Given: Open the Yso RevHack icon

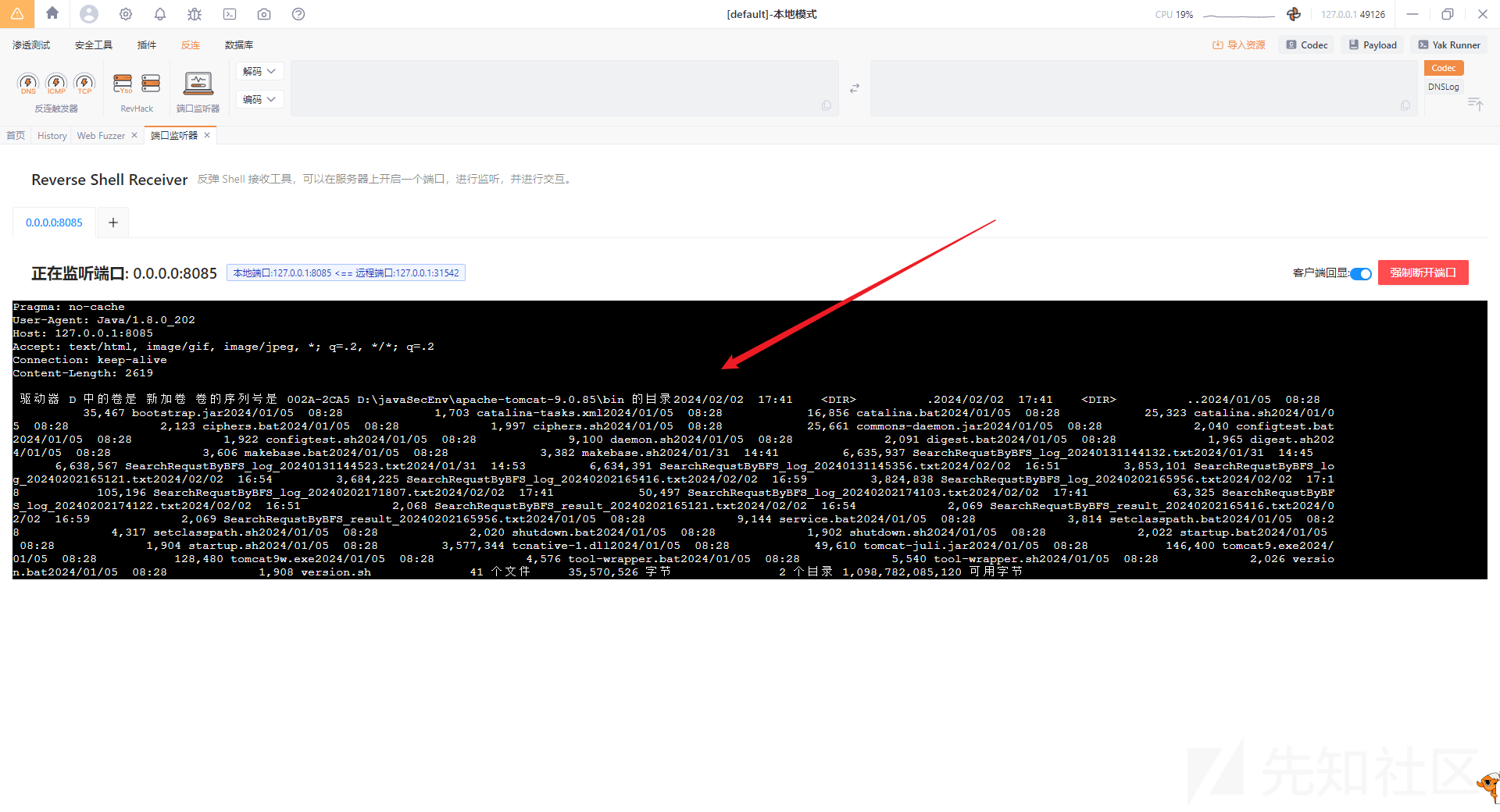Looking at the screenshot, I should click(123, 84).
